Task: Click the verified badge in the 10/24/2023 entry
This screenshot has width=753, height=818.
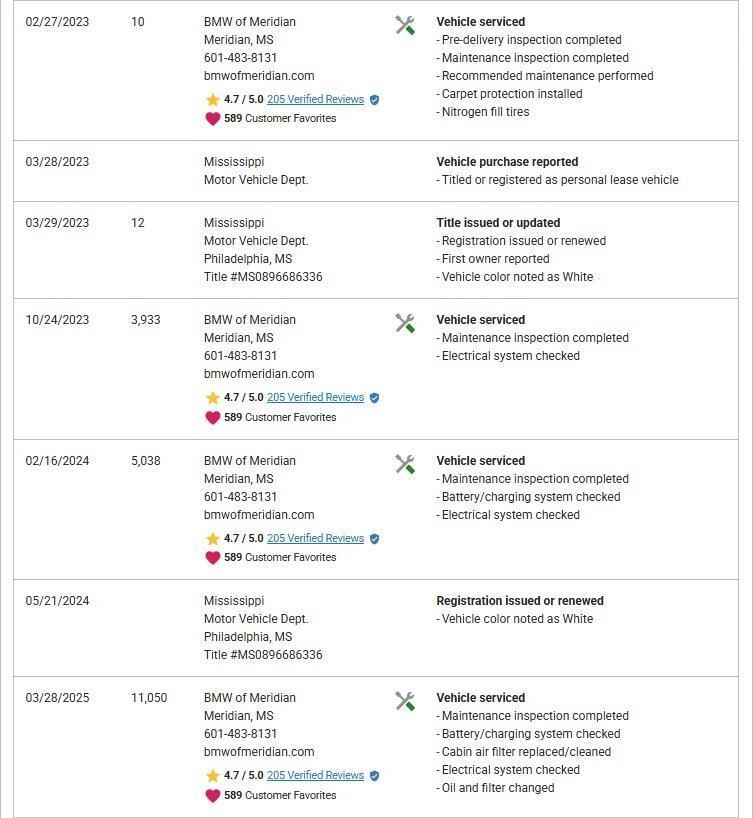Action: click(x=374, y=398)
